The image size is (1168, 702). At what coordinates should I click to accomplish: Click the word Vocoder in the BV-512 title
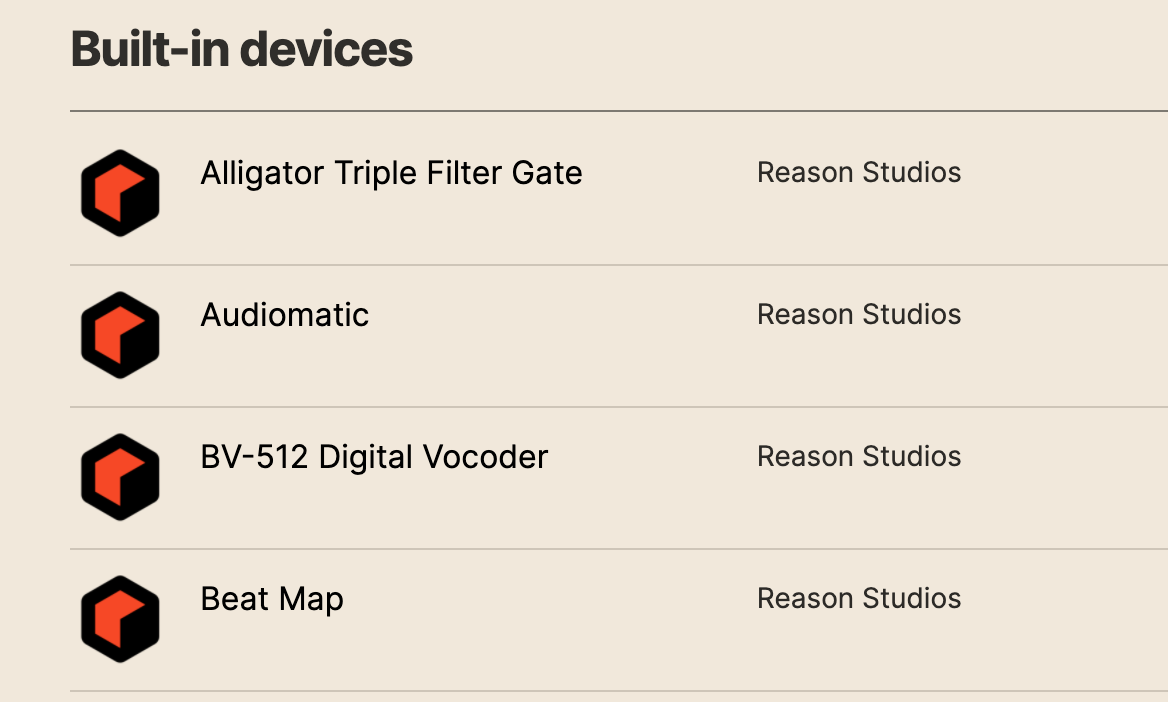tap(485, 457)
